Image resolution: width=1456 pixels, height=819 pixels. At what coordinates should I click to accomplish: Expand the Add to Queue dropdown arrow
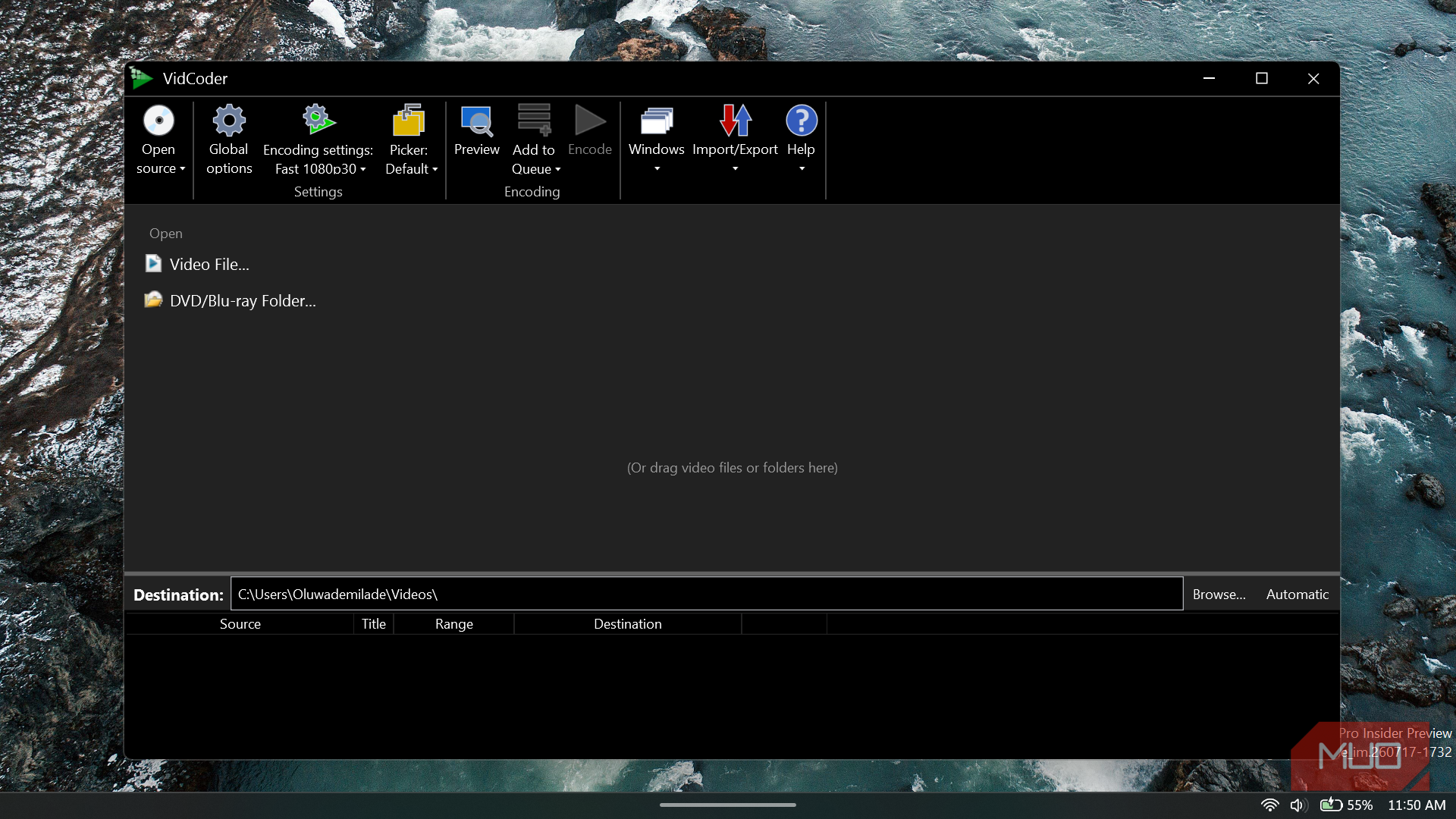point(558,170)
